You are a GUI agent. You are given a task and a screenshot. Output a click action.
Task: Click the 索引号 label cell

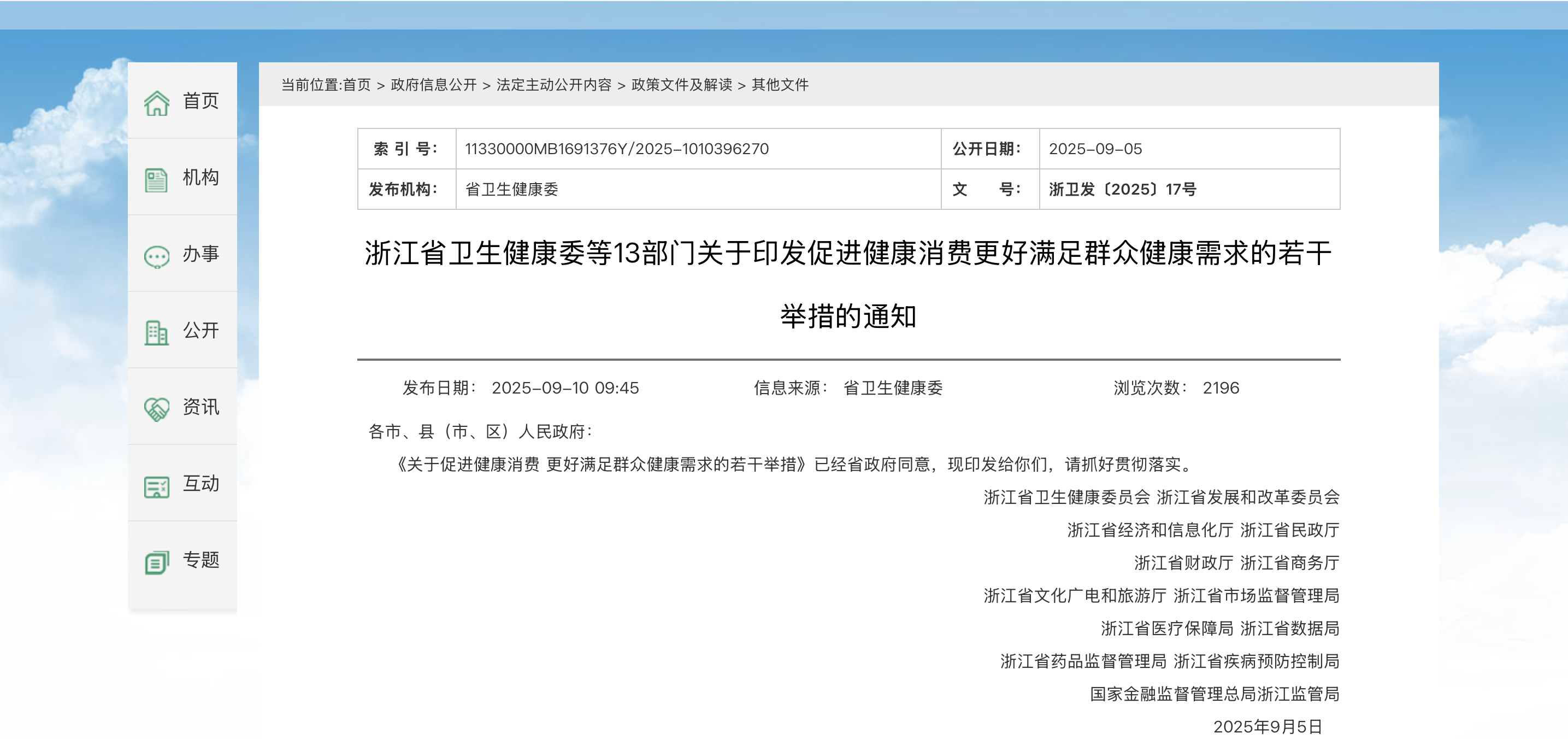[406, 149]
